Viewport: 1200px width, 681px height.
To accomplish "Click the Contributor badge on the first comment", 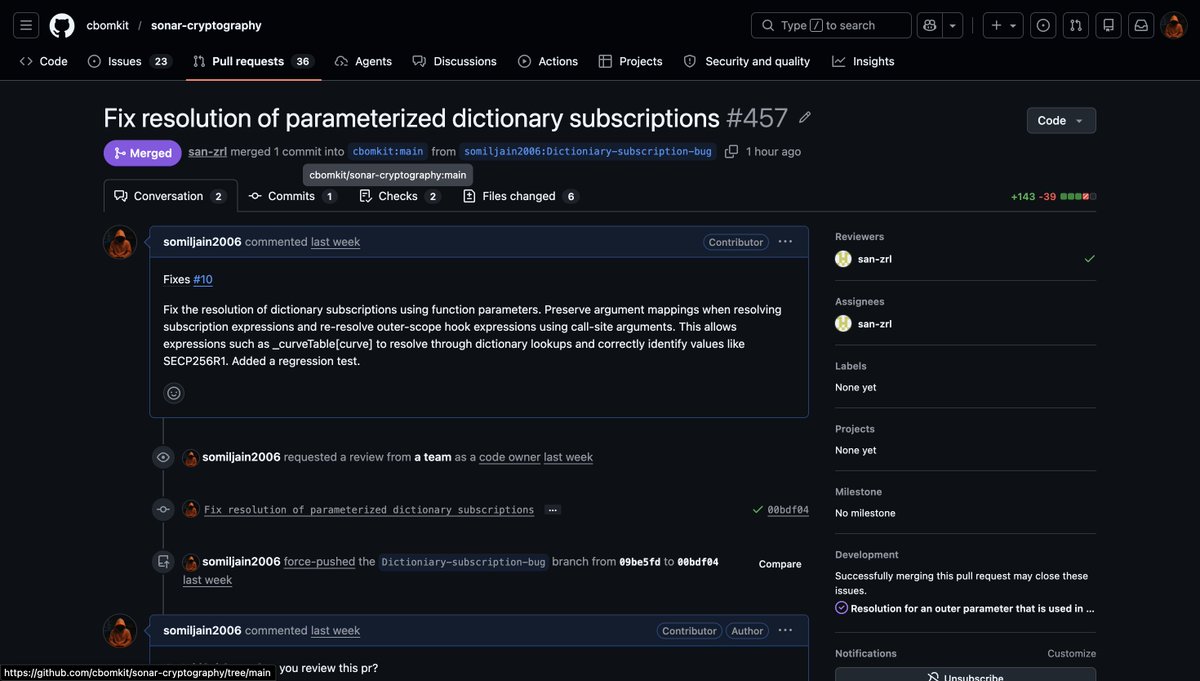I will click(736, 242).
